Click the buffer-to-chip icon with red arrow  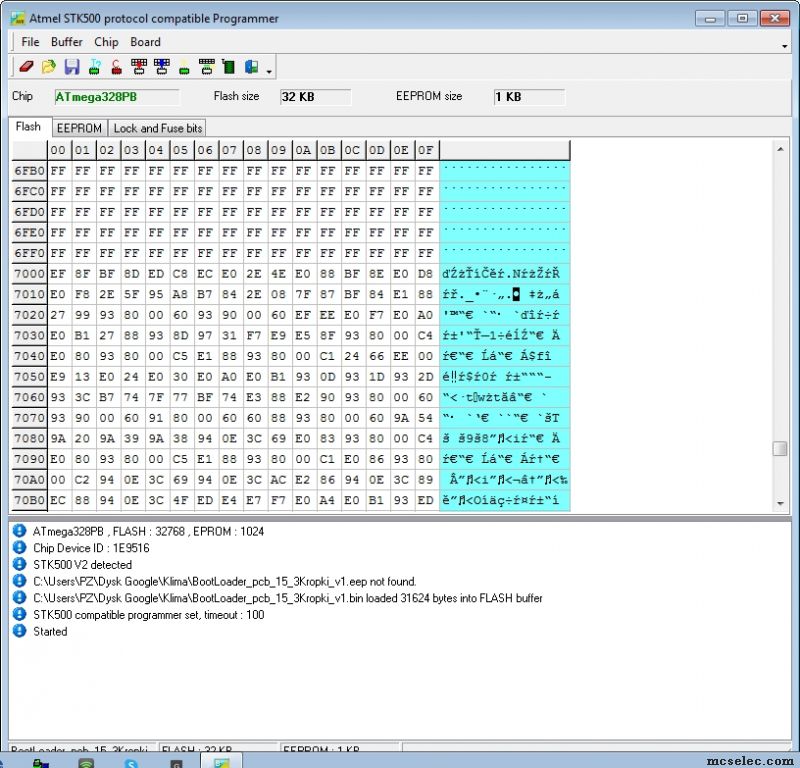[x=139, y=67]
